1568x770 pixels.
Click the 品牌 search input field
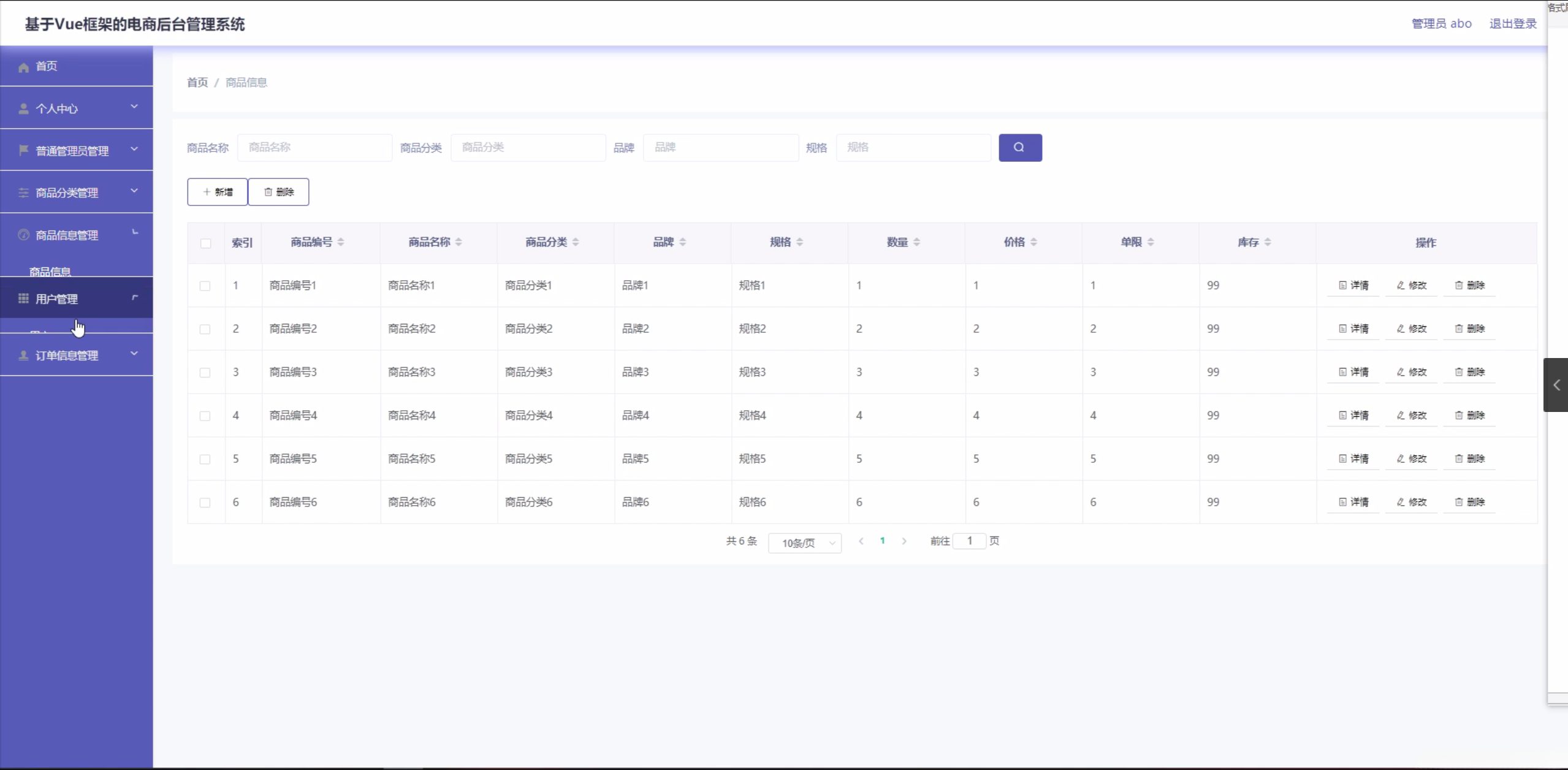[721, 148]
